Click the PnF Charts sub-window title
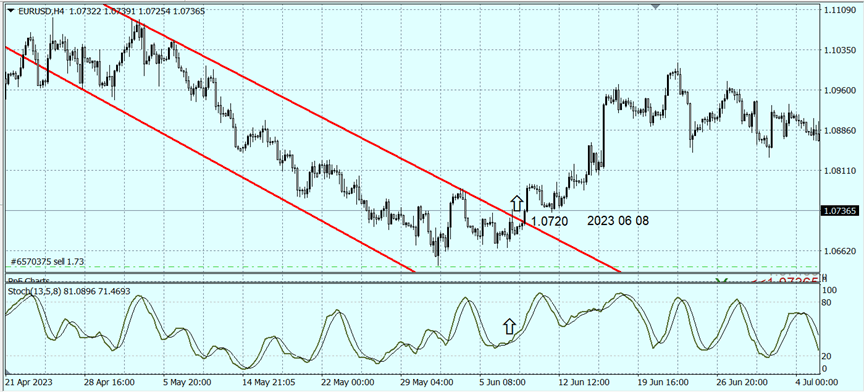 [28, 281]
